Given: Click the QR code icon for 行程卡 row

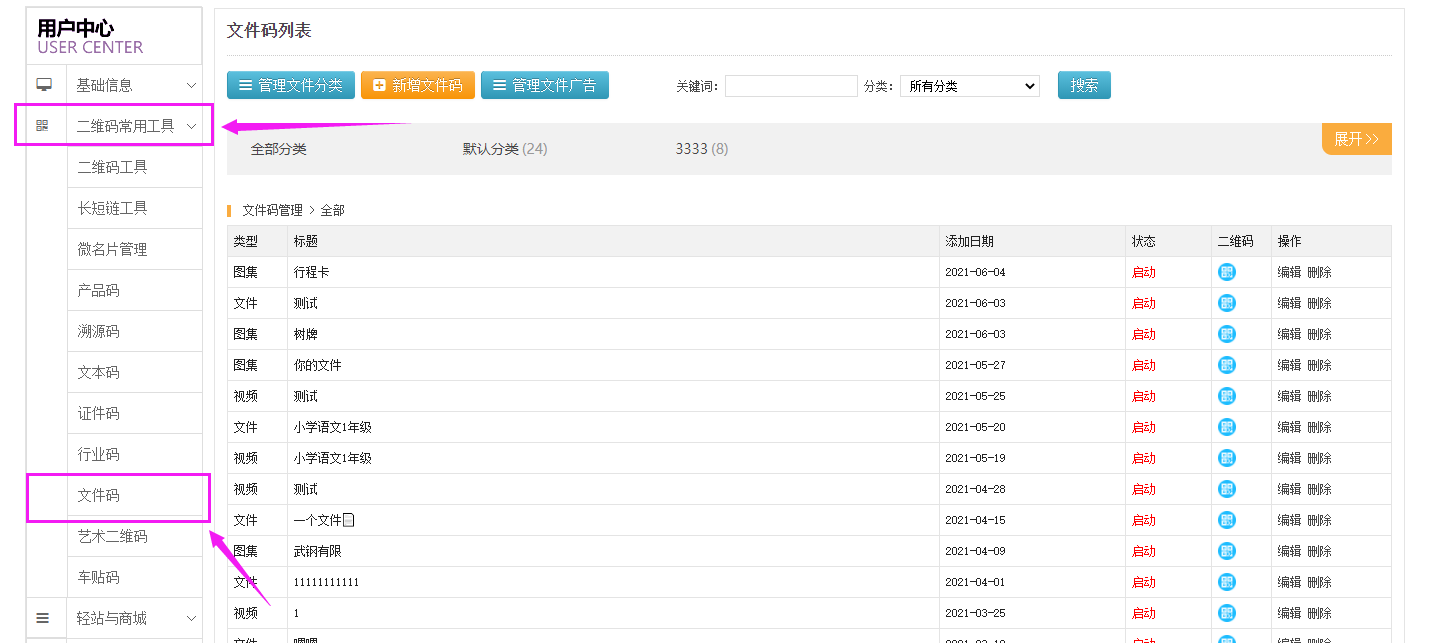Looking at the screenshot, I should pos(1227,272).
